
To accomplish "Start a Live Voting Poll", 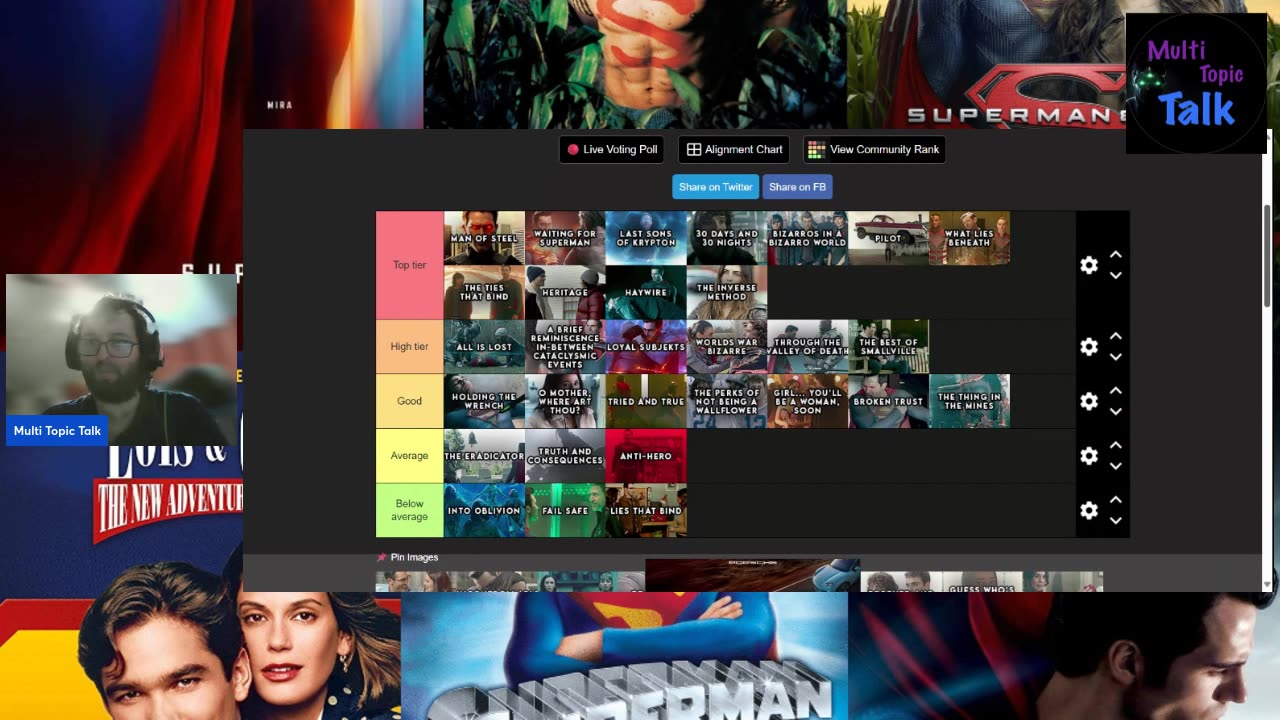I will click(x=612, y=149).
